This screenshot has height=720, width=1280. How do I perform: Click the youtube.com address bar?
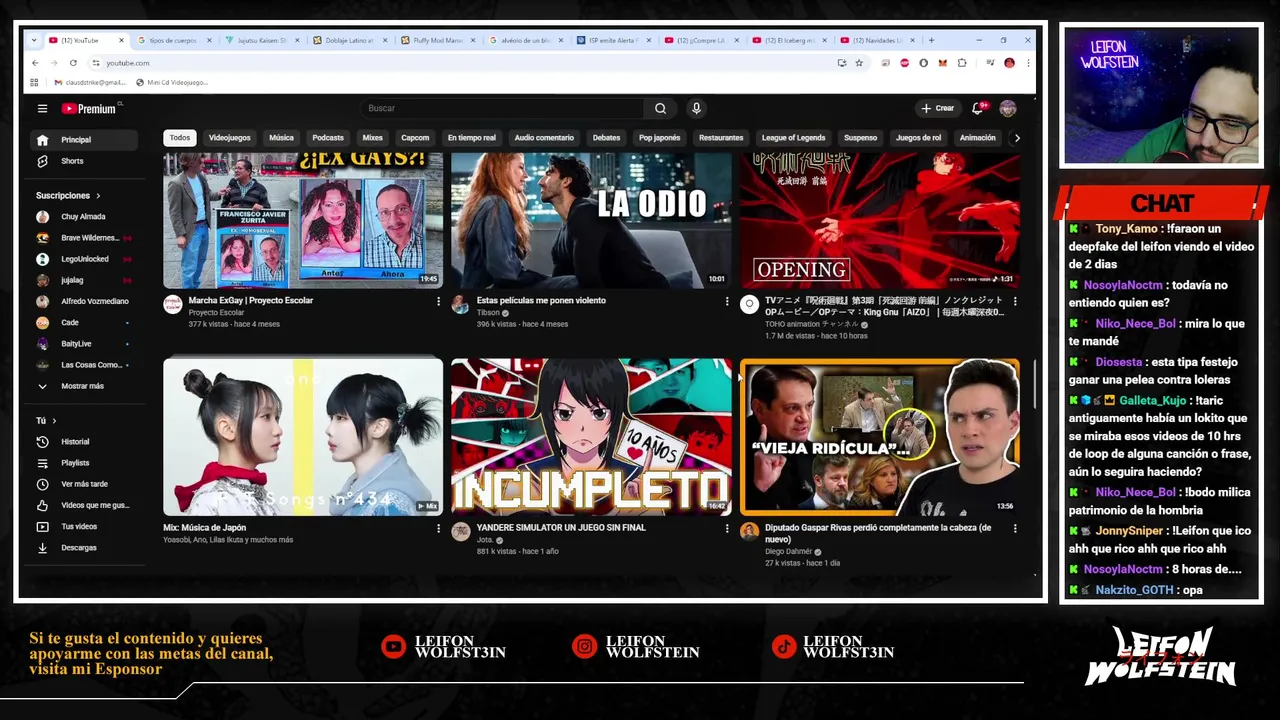tap(460, 63)
